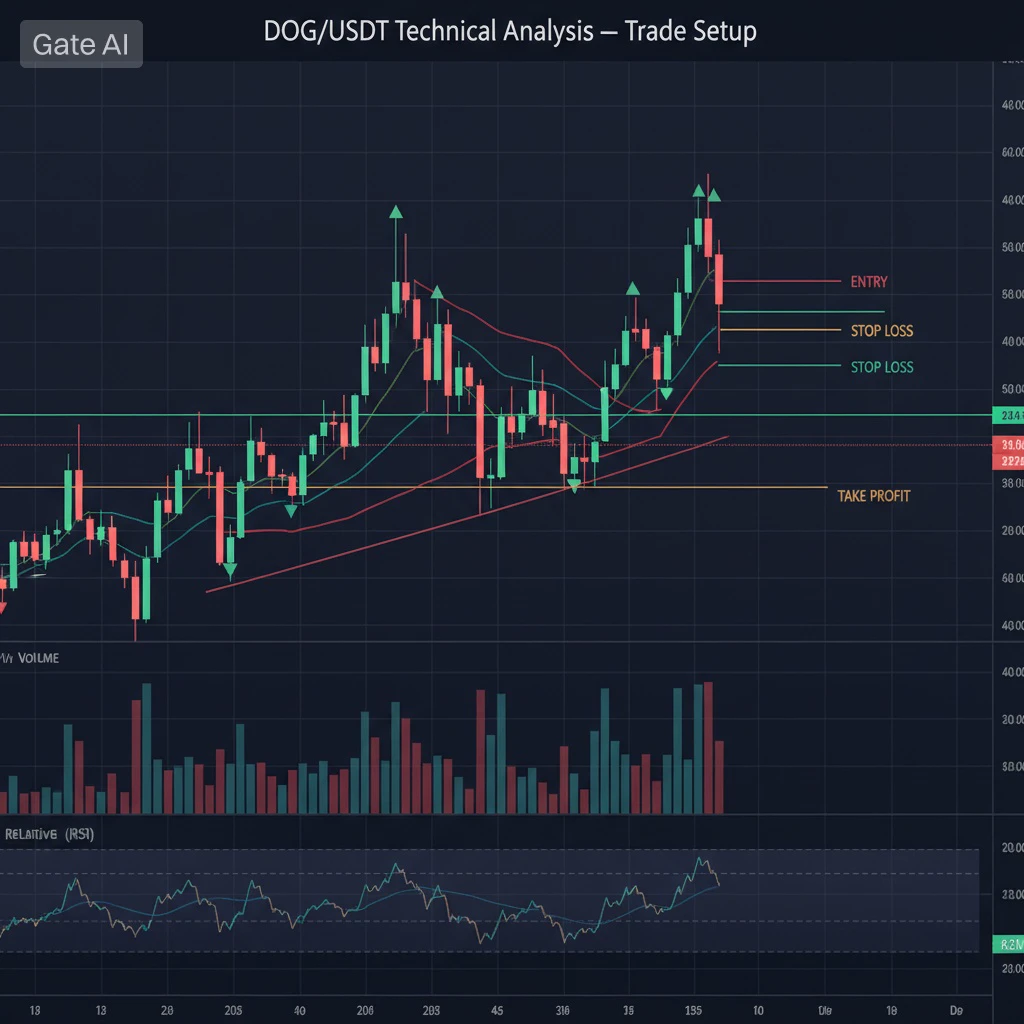1024x1024 pixels.
Task: Click the 316 label on the time axis
Action: pyautogui.click(x=562, y=1010)
